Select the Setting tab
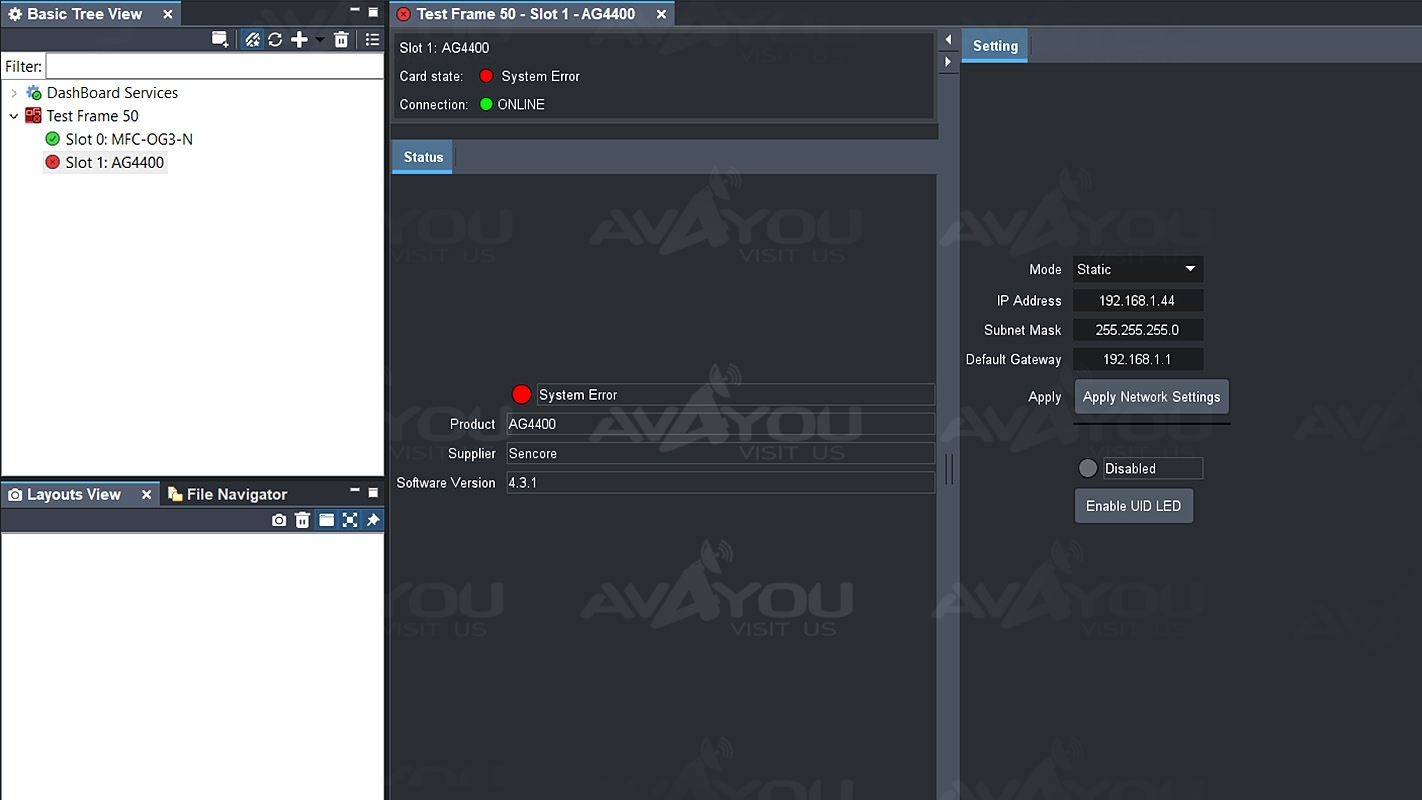This screenshot has height=800, width=1422. 995,46
